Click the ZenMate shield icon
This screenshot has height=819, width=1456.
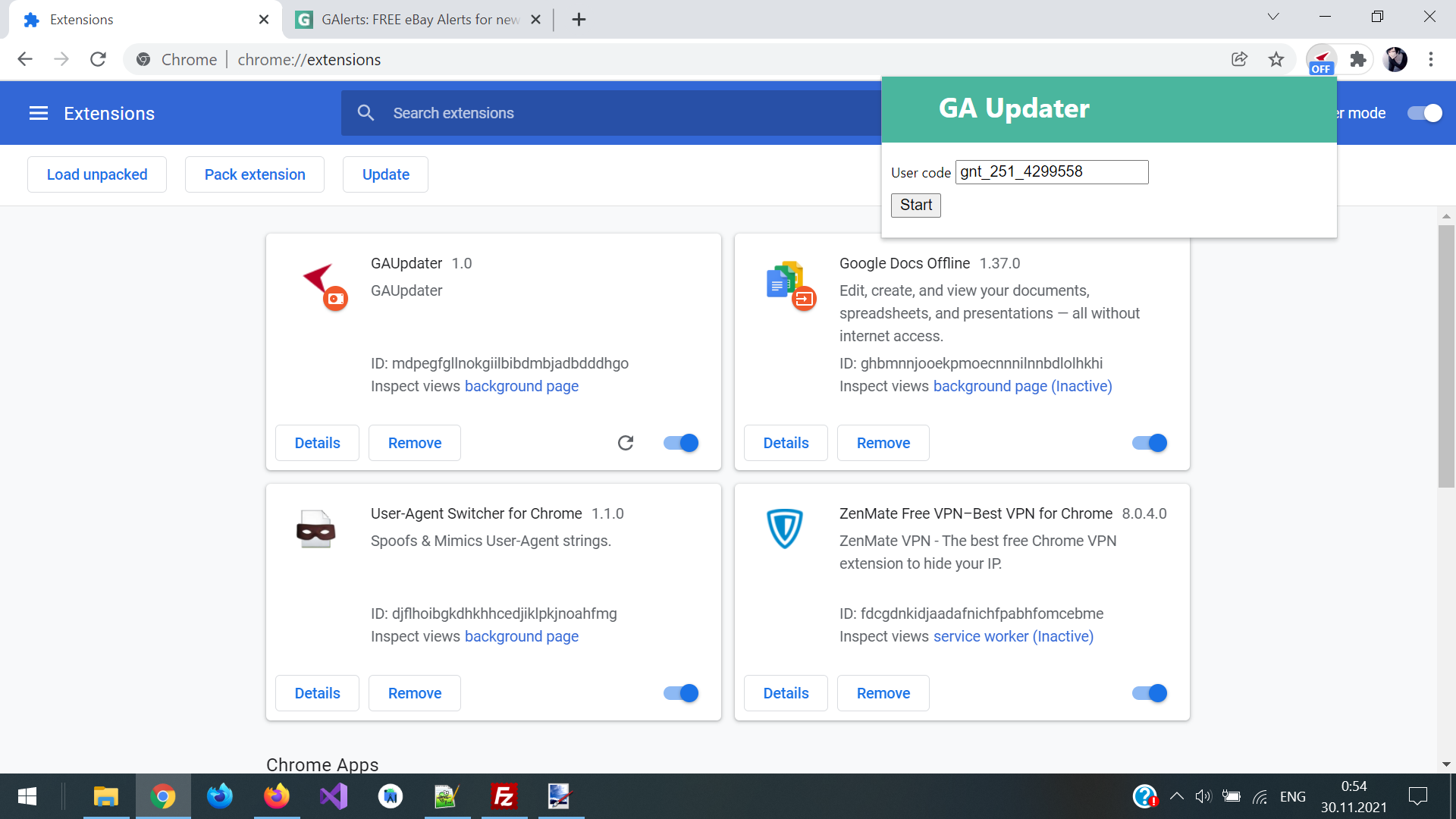pyautogui.click(x=784, y=529)
